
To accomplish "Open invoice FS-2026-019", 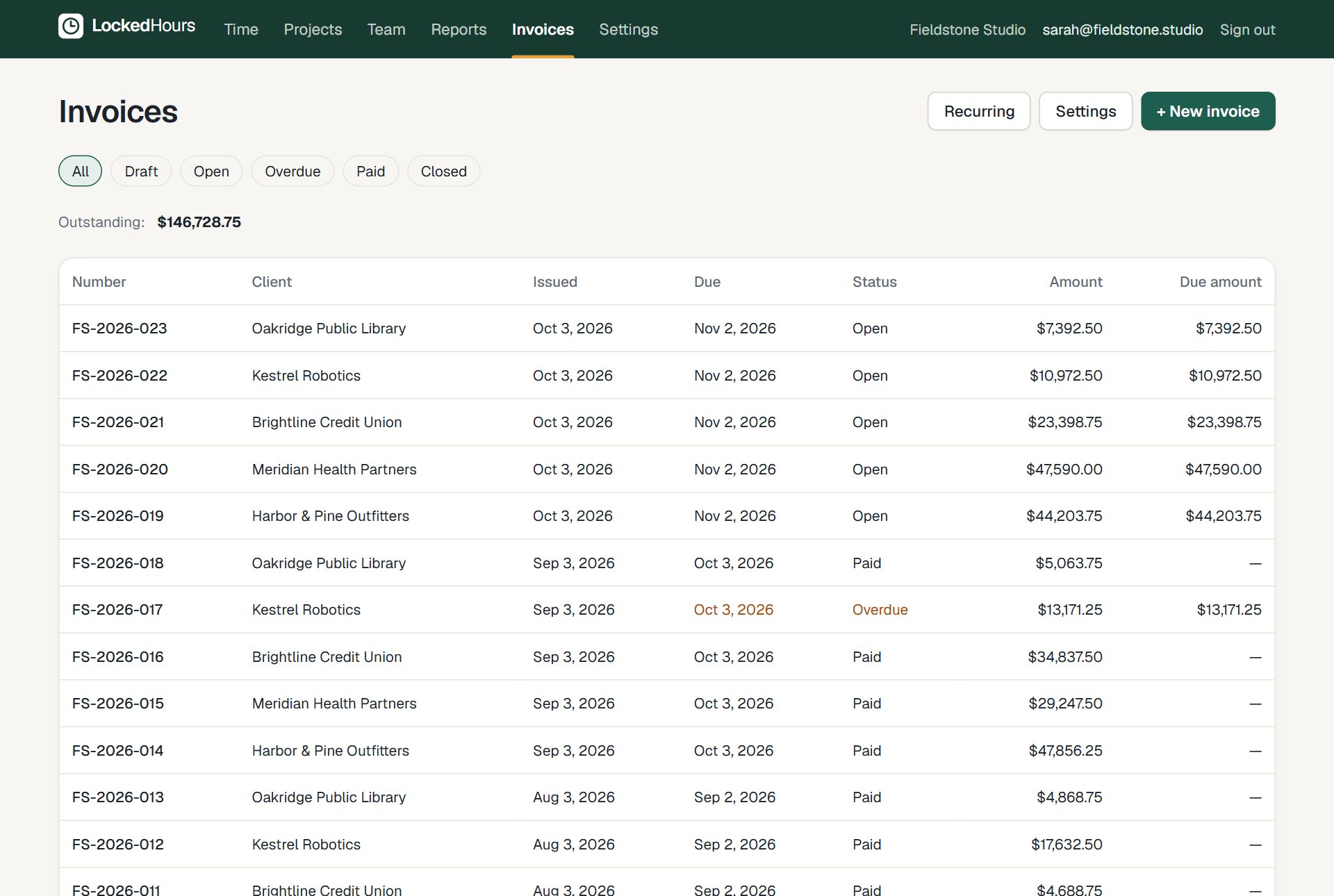I will point(118,516).
